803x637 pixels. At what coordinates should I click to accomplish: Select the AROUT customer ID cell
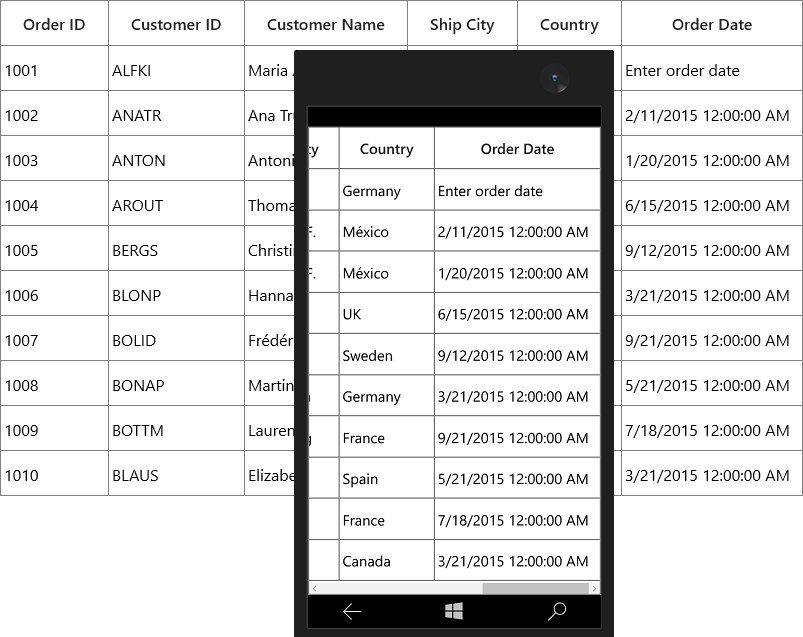click(x=176, y=203)
